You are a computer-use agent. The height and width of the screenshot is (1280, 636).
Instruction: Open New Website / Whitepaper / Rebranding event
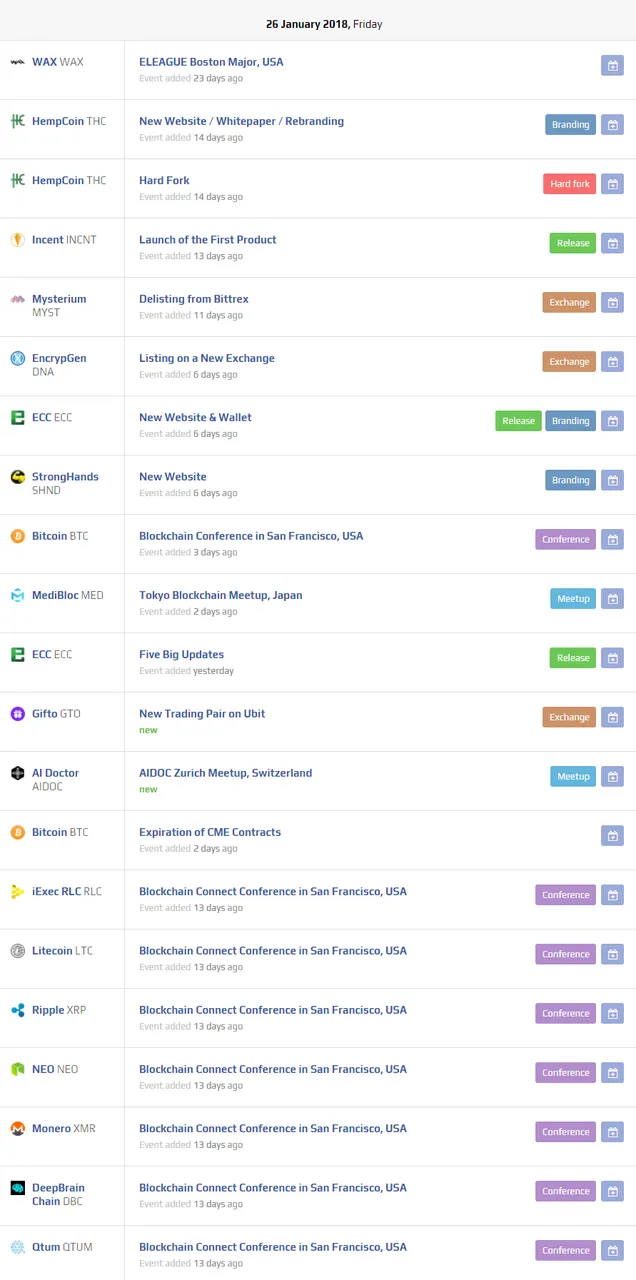(x=241, y=121)
